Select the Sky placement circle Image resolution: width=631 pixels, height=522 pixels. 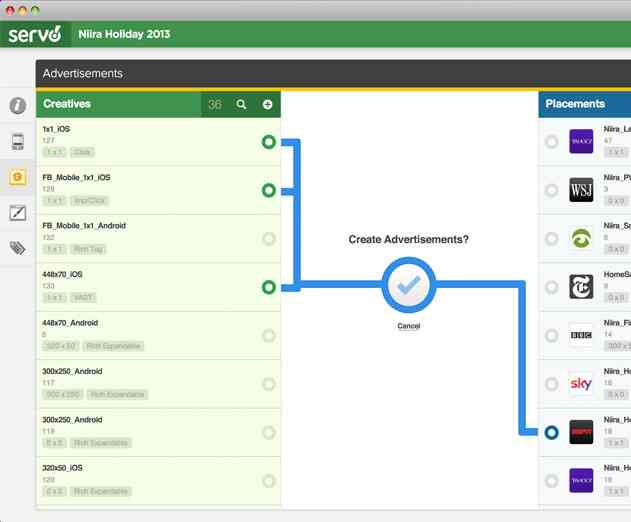(x=551, y=384)
